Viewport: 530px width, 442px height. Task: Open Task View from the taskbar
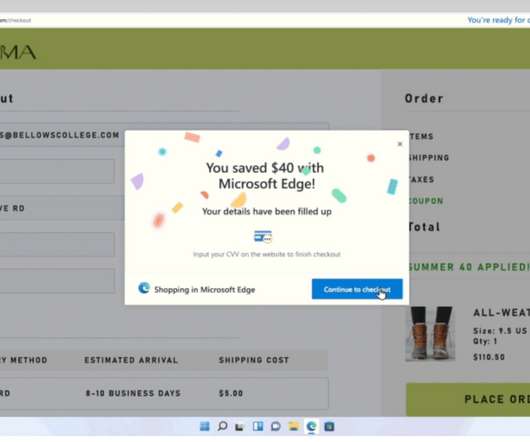coord(240,427)
